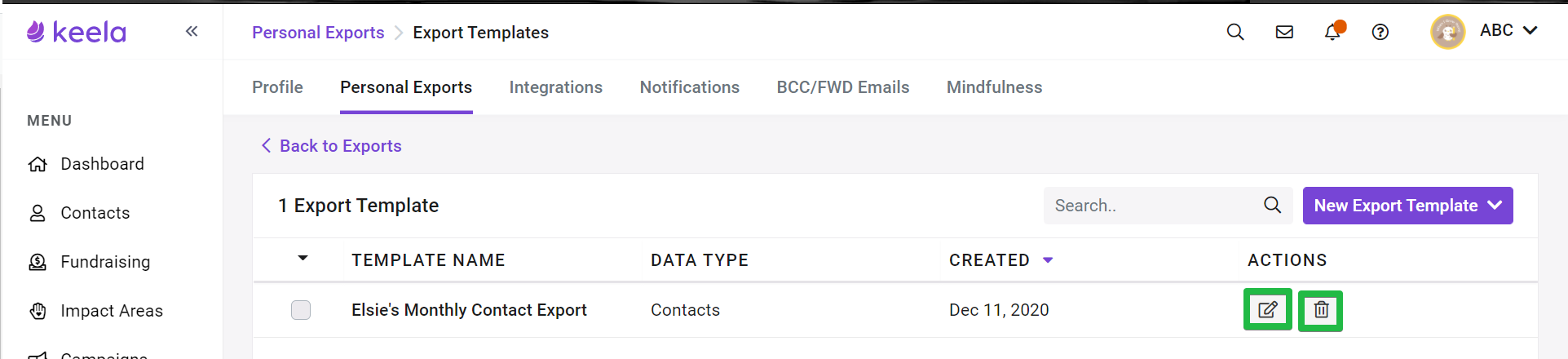
Task: Open the help question mark icon
Action: pos(1380,32)
